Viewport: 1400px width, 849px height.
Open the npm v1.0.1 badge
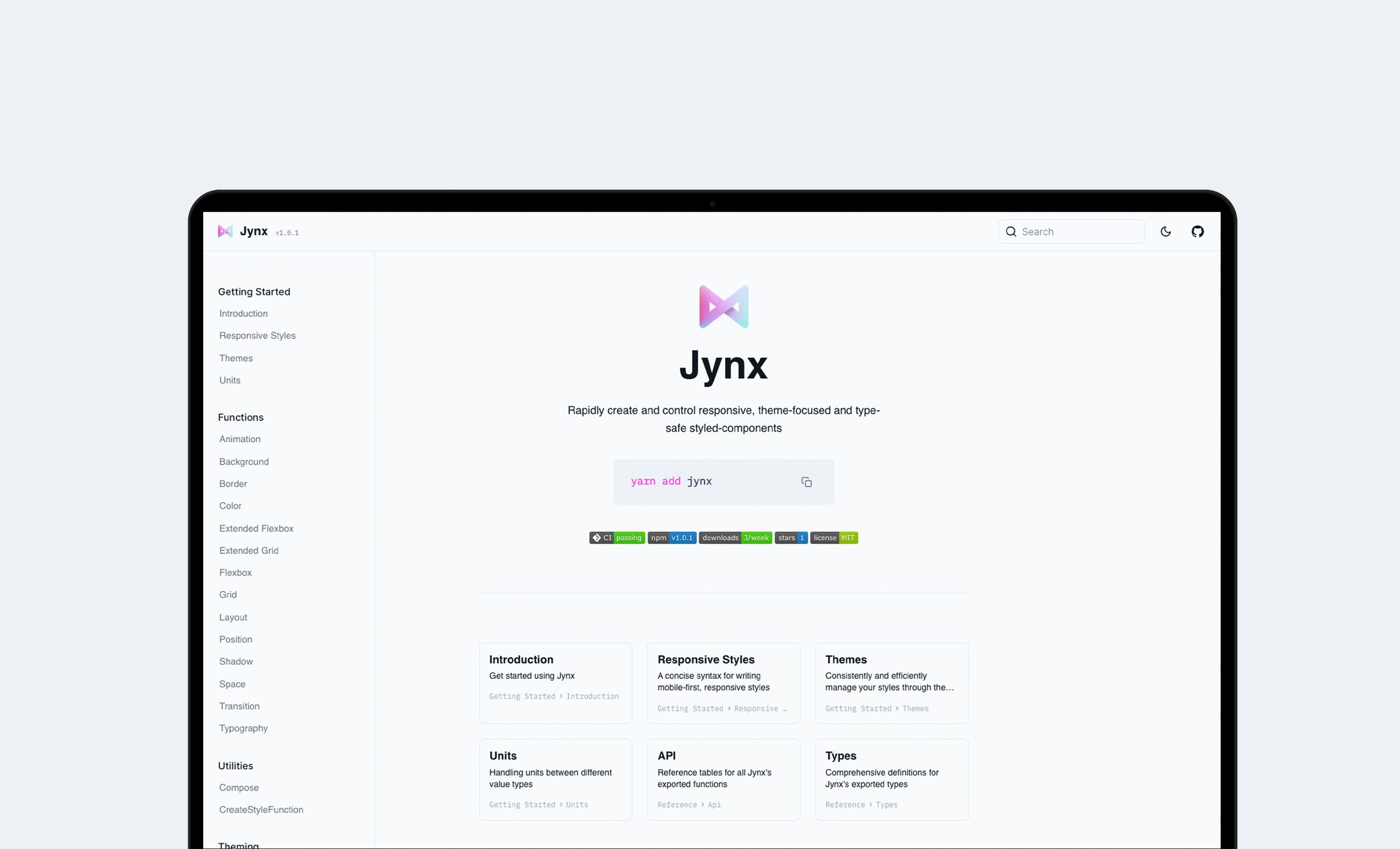tap(672, 537)
